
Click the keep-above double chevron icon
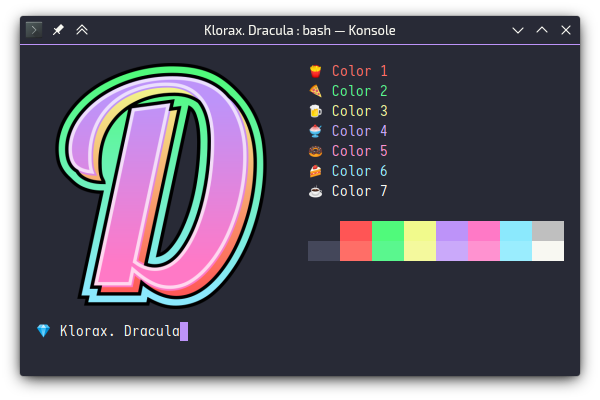pos(82,30)
